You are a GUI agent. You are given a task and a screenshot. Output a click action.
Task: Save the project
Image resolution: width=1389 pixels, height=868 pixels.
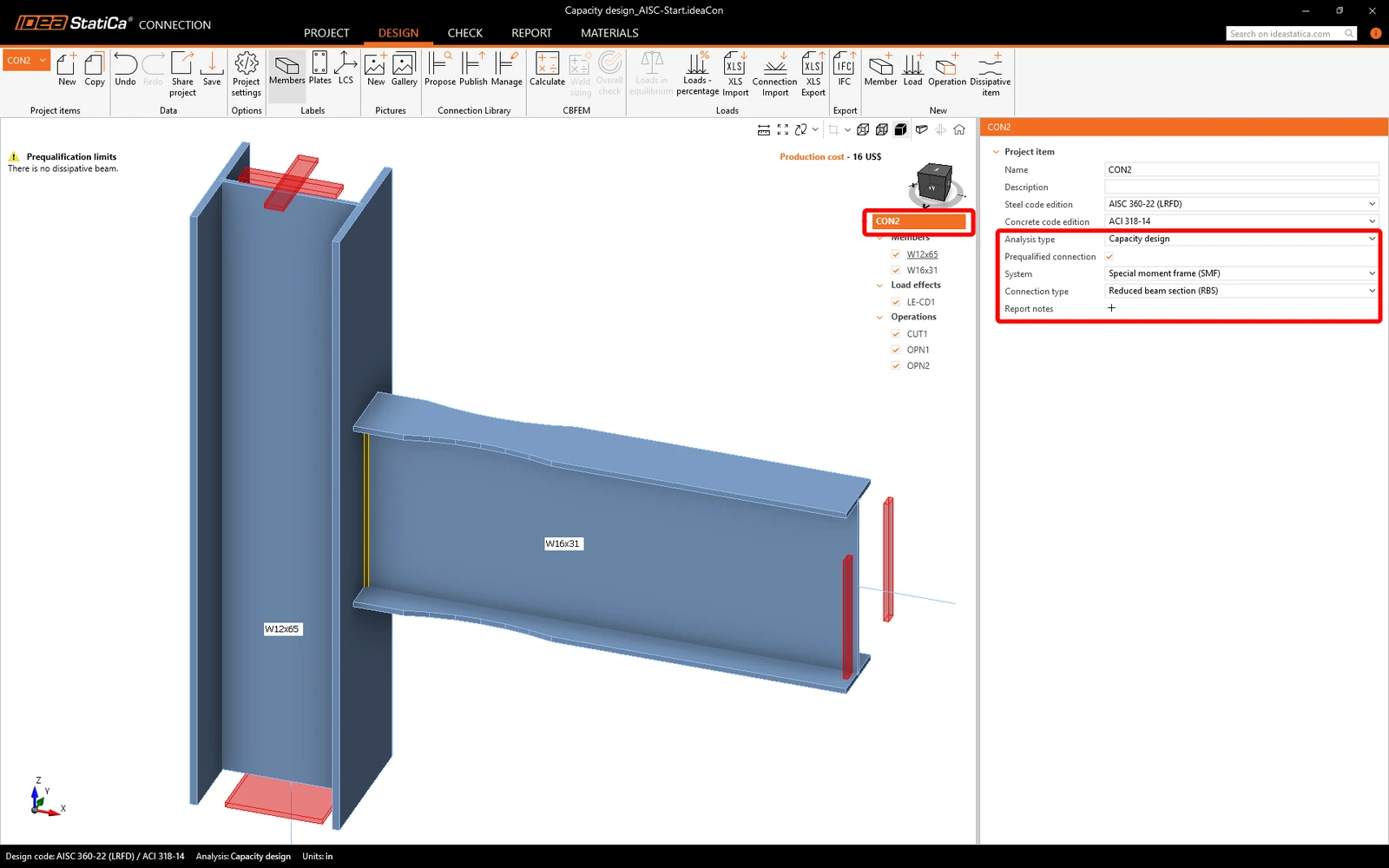click(x=212, y=69)
